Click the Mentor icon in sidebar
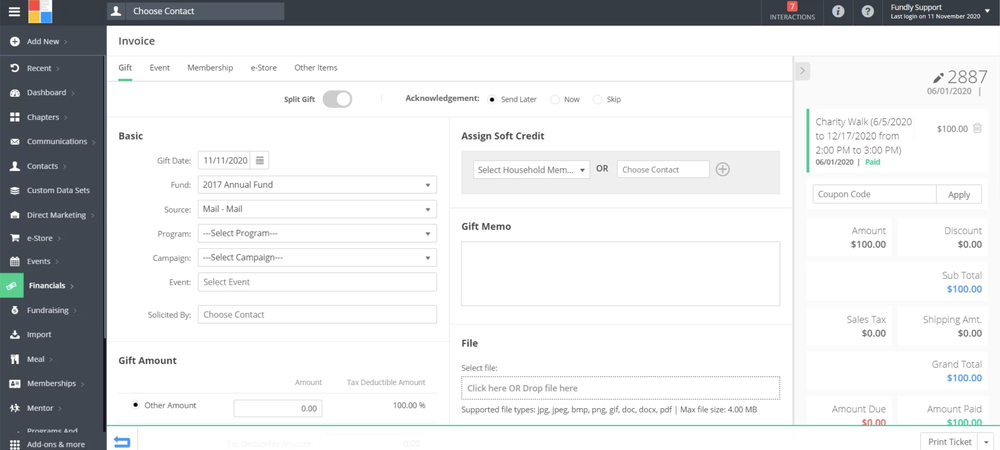This screenshot has height=450, width=1000. [15, 408]
